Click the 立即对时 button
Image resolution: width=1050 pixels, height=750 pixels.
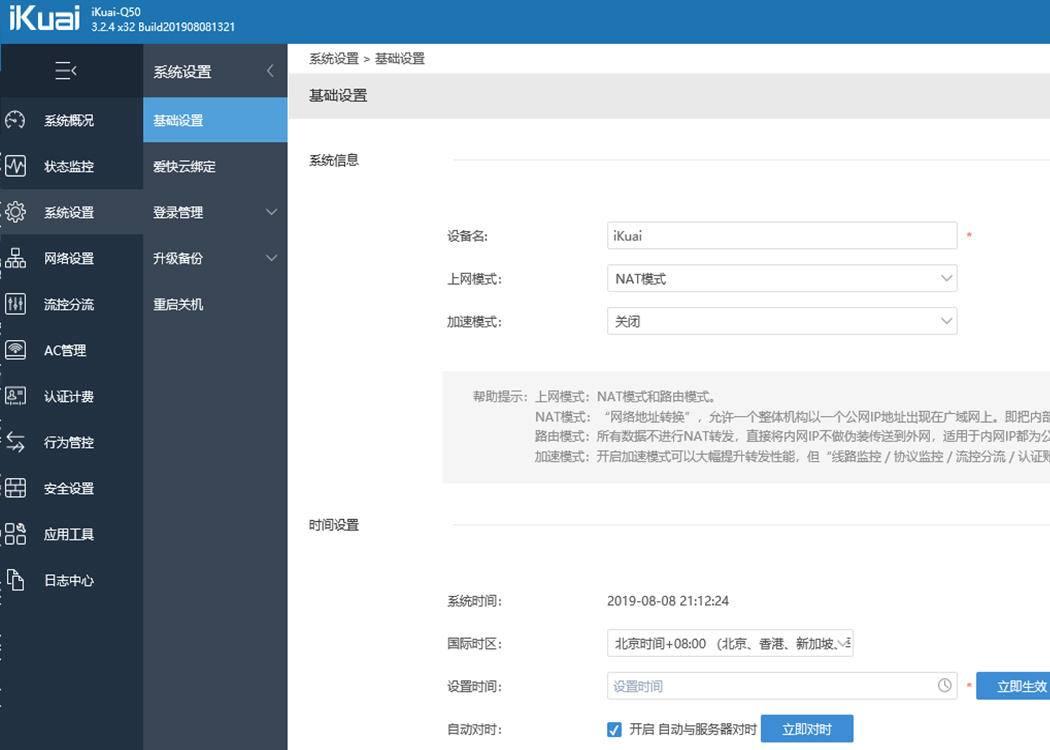click(807, 728)
